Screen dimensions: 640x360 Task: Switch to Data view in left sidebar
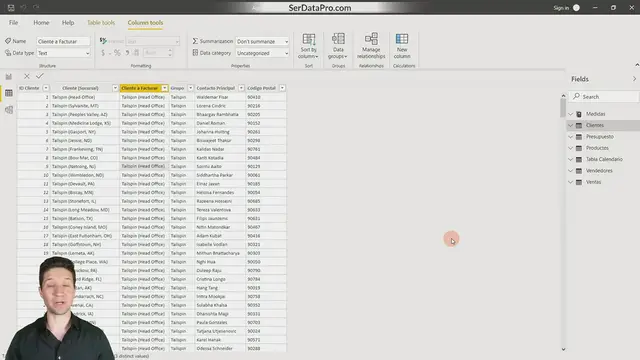click(x=9, y=93)
